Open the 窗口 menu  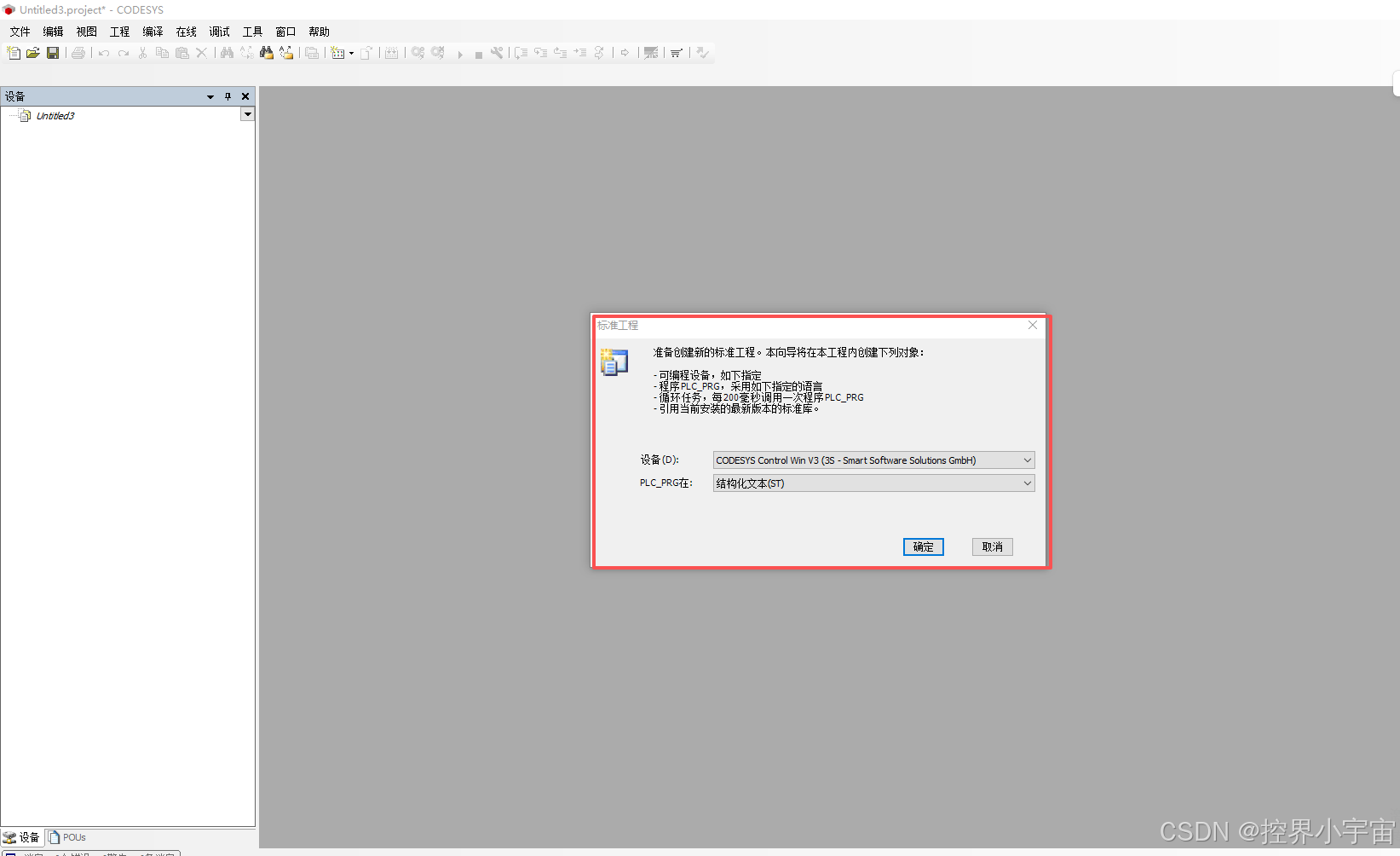tap(285, 32)
